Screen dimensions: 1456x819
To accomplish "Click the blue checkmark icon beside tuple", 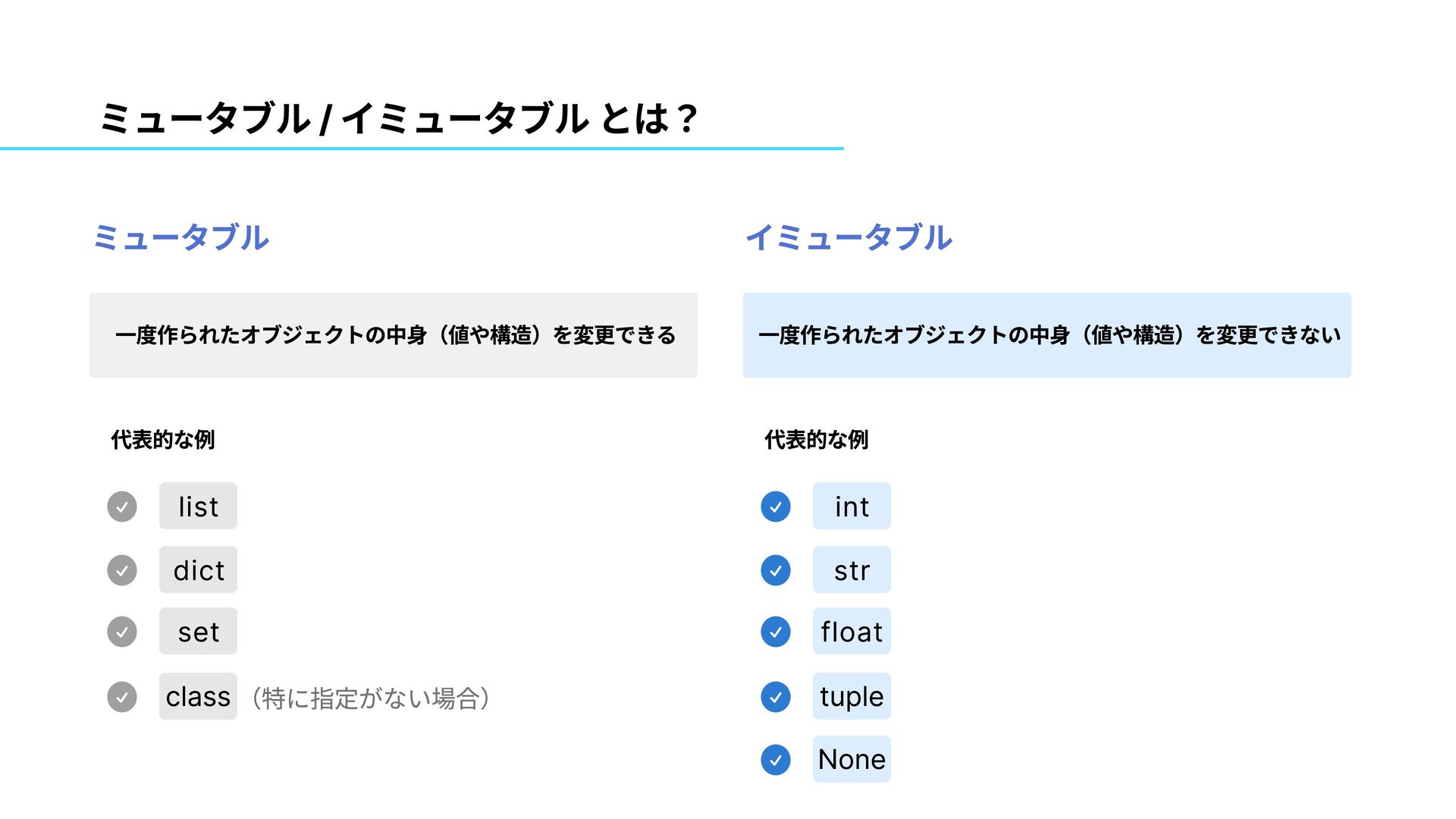I will click(776, 697).
